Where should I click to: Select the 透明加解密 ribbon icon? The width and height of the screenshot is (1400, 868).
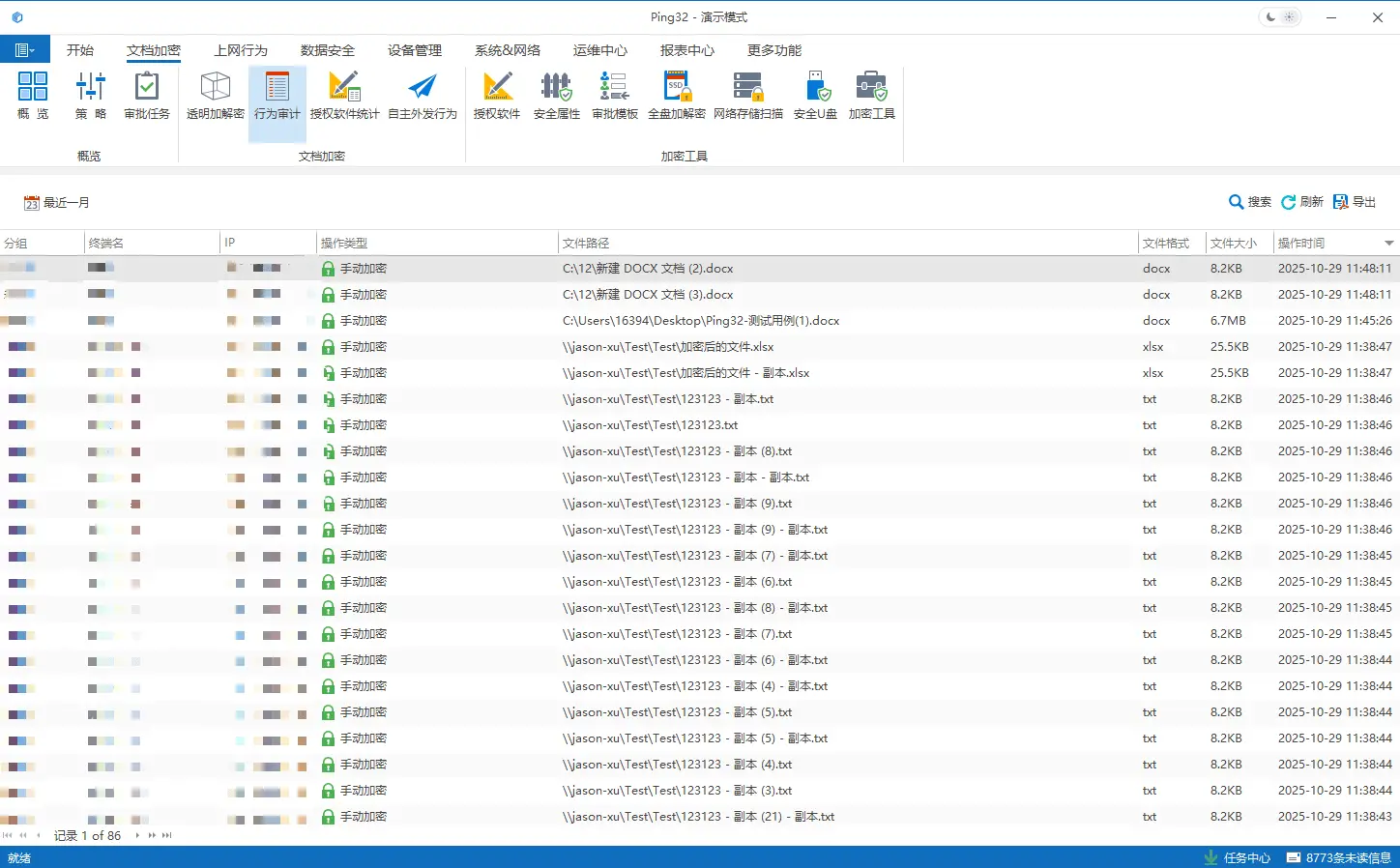point(216,95)
